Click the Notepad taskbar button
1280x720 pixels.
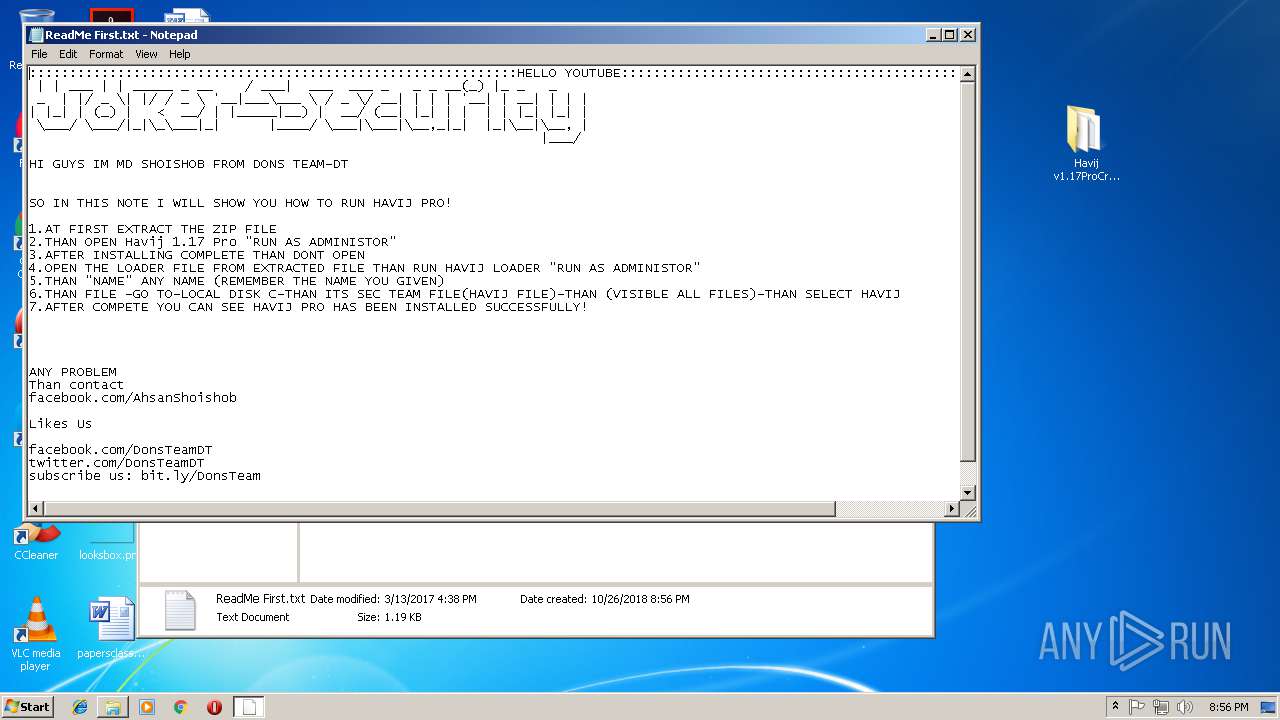(249, 707)
